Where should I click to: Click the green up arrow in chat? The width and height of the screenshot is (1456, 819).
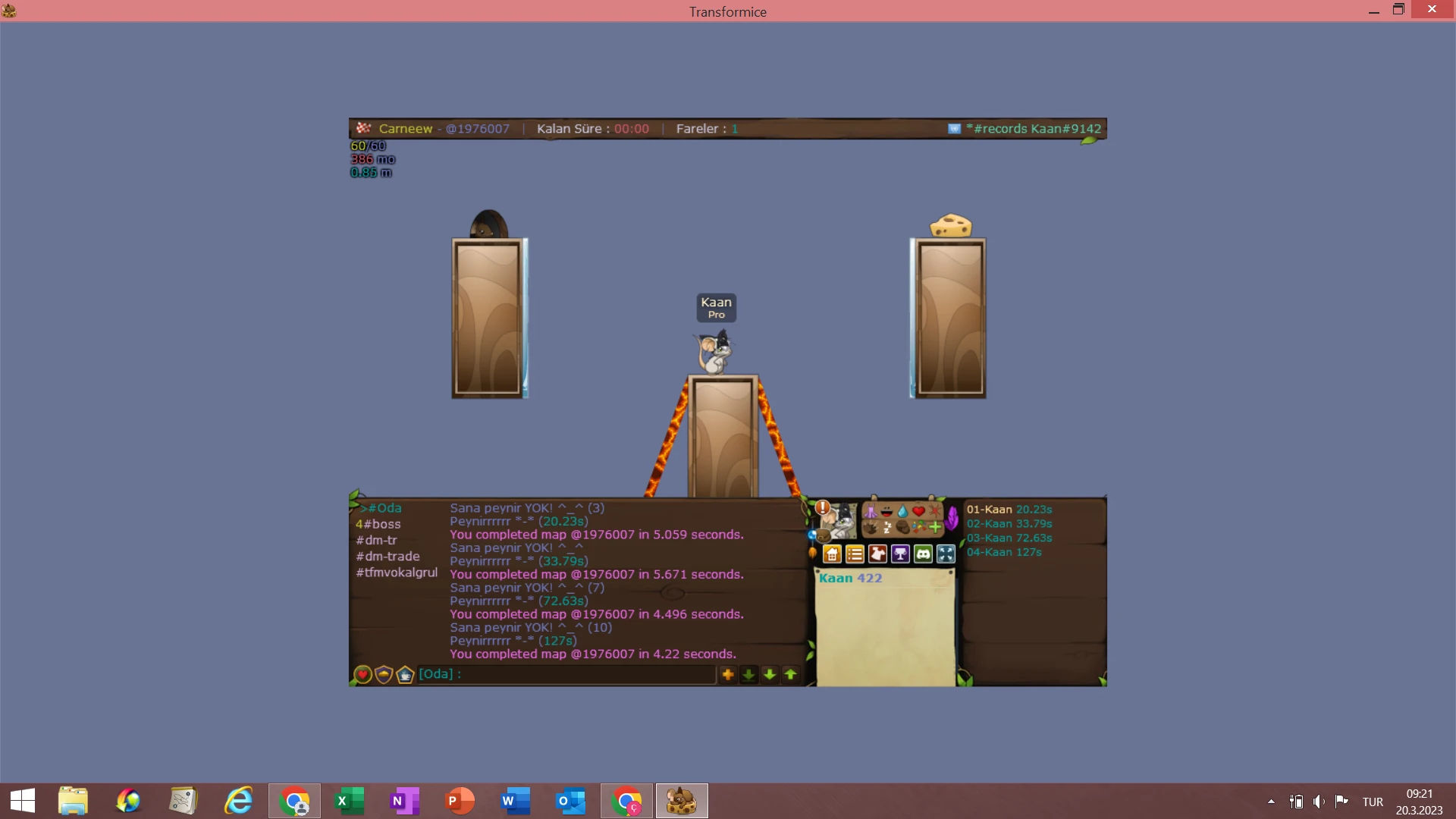click(790, 674)
